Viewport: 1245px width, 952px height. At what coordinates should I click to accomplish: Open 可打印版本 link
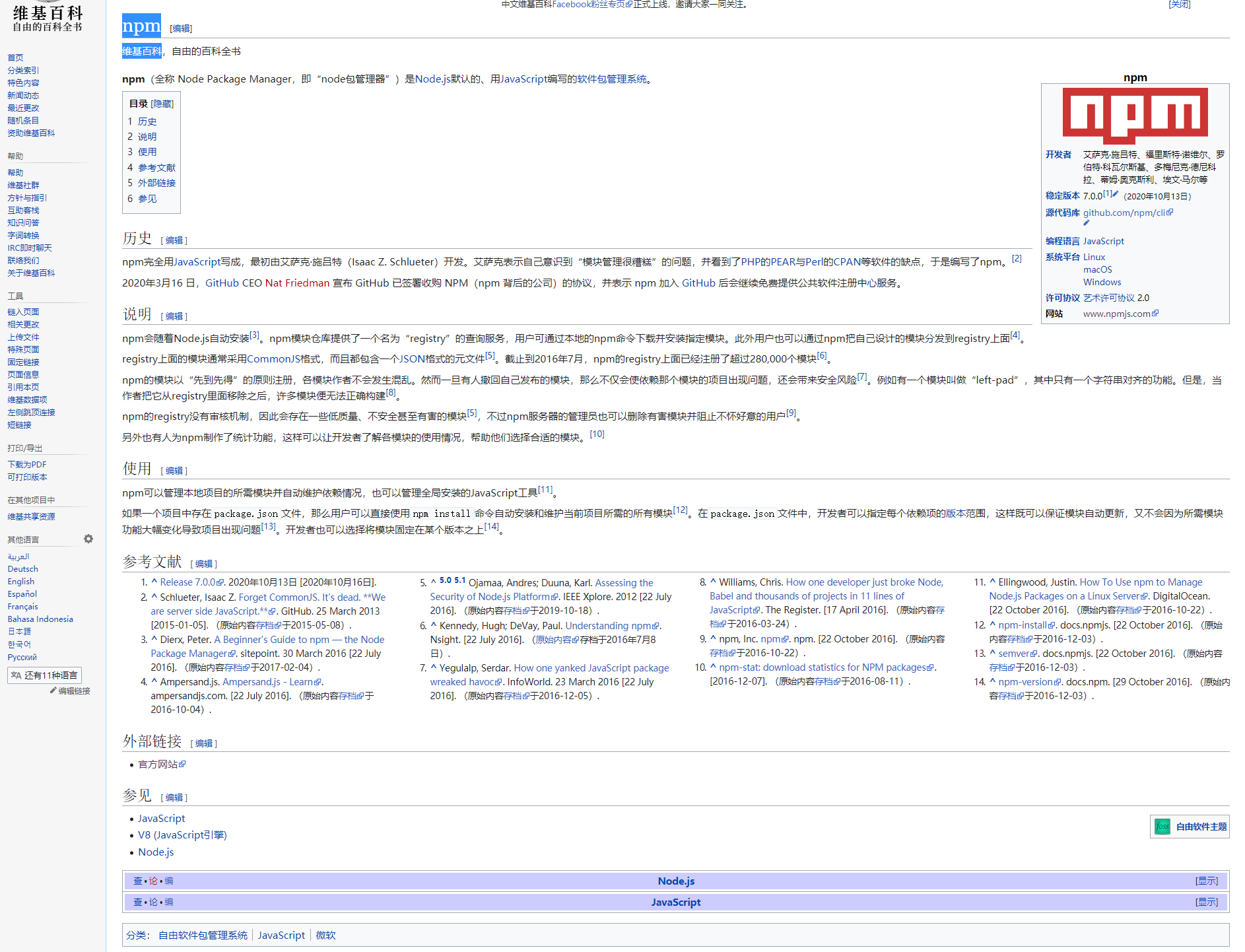(x=27, y=477)
